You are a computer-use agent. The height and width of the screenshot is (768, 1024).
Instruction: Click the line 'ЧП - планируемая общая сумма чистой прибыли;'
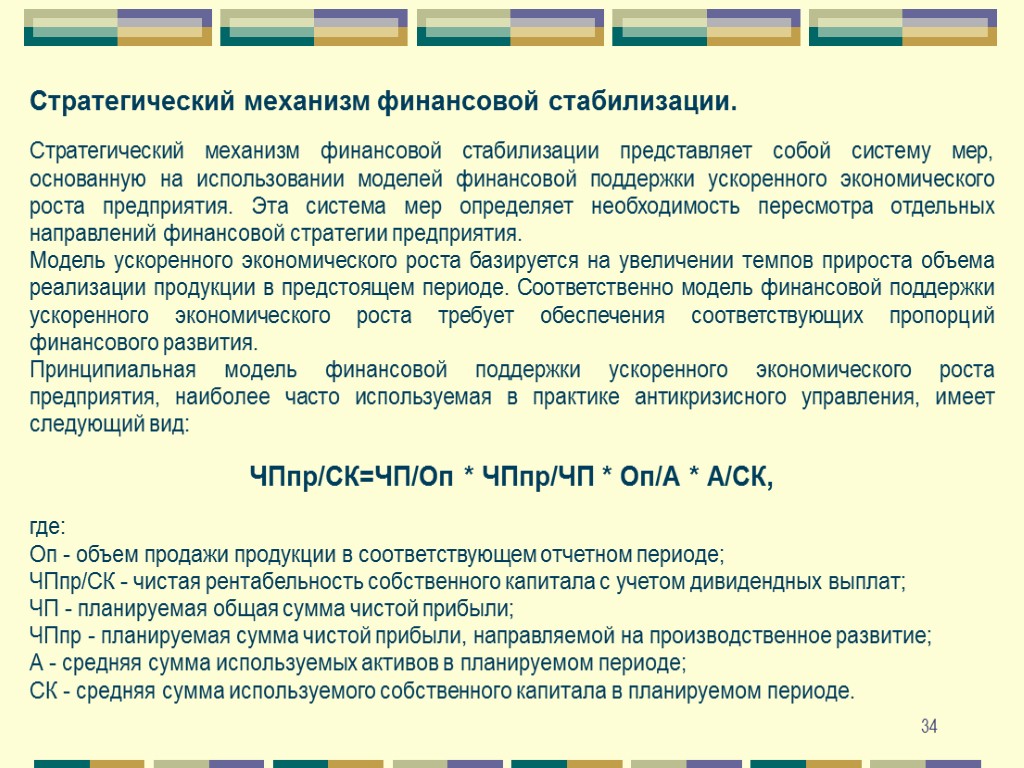(x=272, y=609)
